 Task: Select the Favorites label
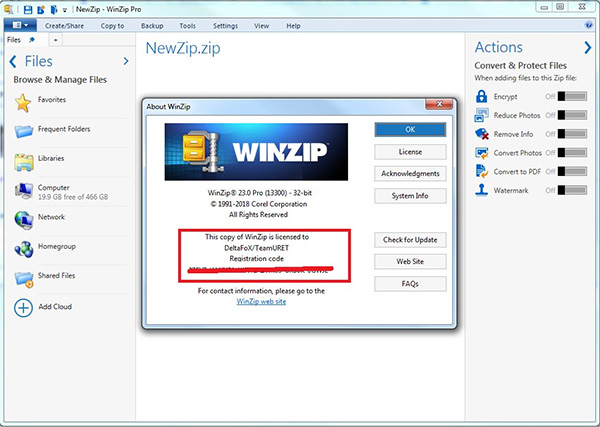[x=52, y=99]
